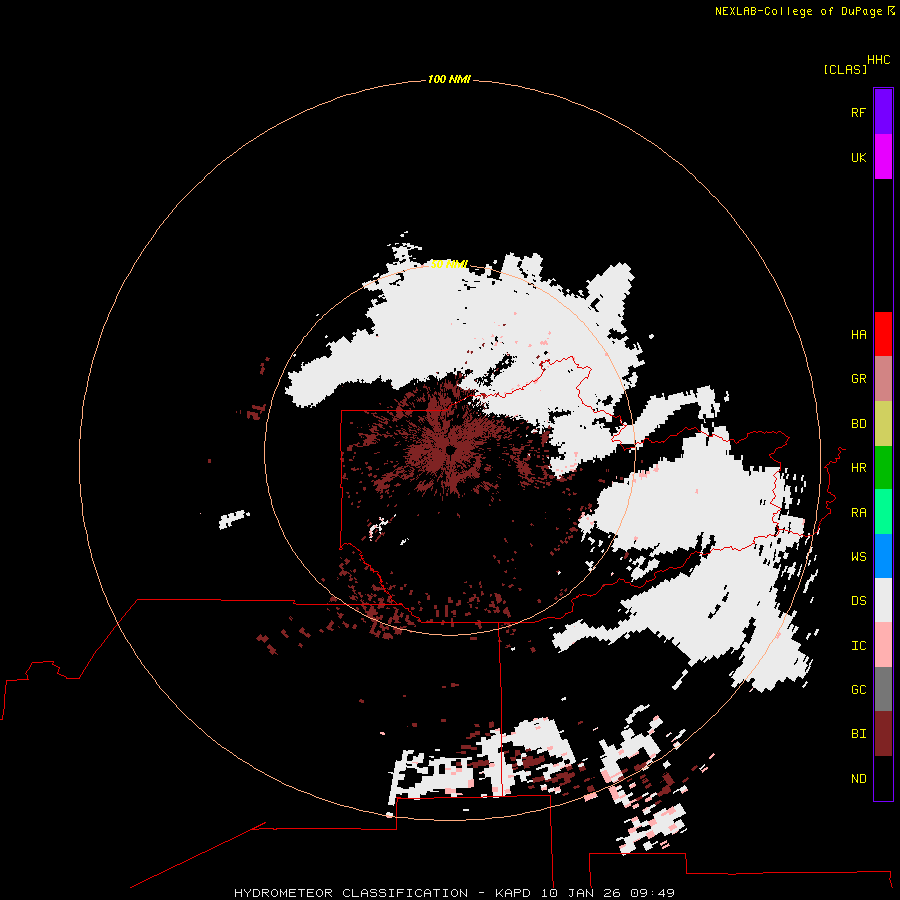900x900 pixels.
Task: Click the purple RF color swatch
Action: click(x=883, y=112)
